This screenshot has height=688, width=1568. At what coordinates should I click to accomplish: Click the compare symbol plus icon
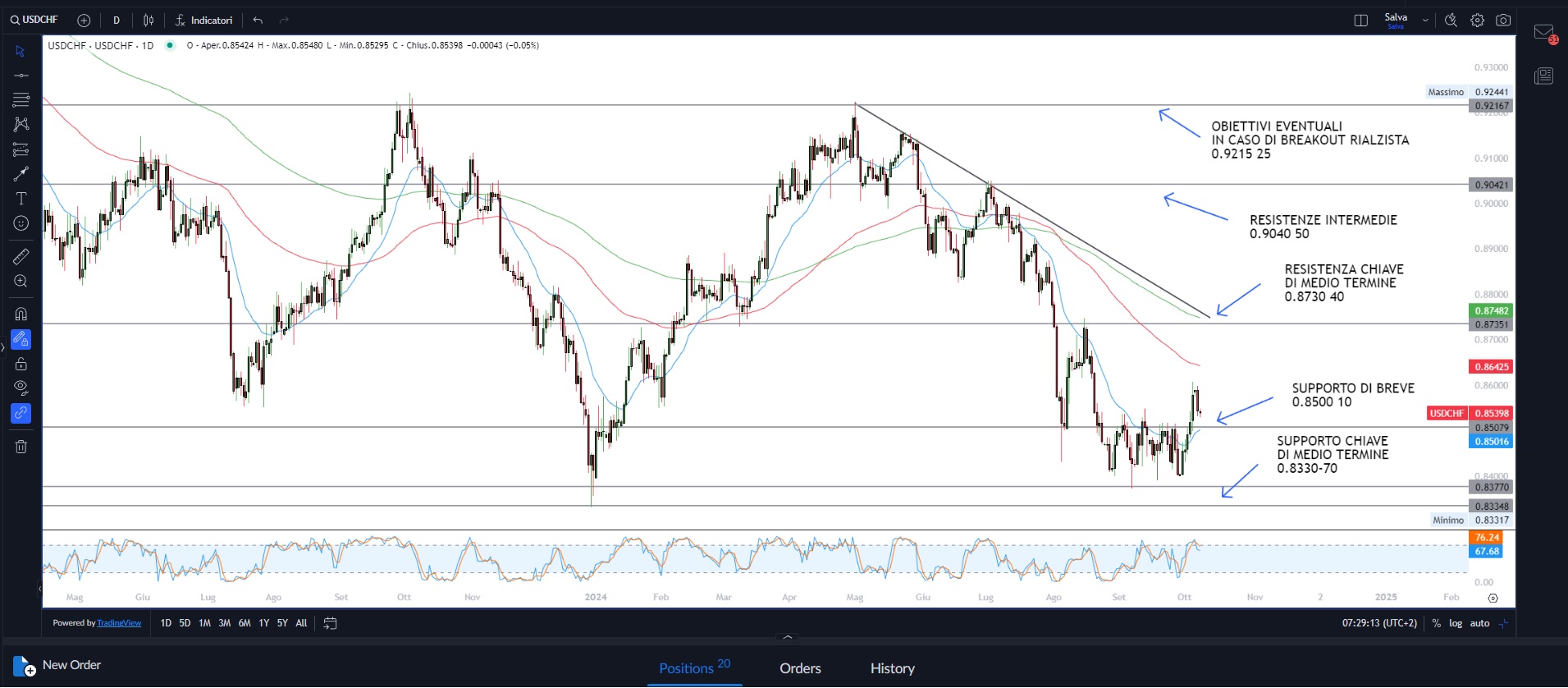point(84,21)
